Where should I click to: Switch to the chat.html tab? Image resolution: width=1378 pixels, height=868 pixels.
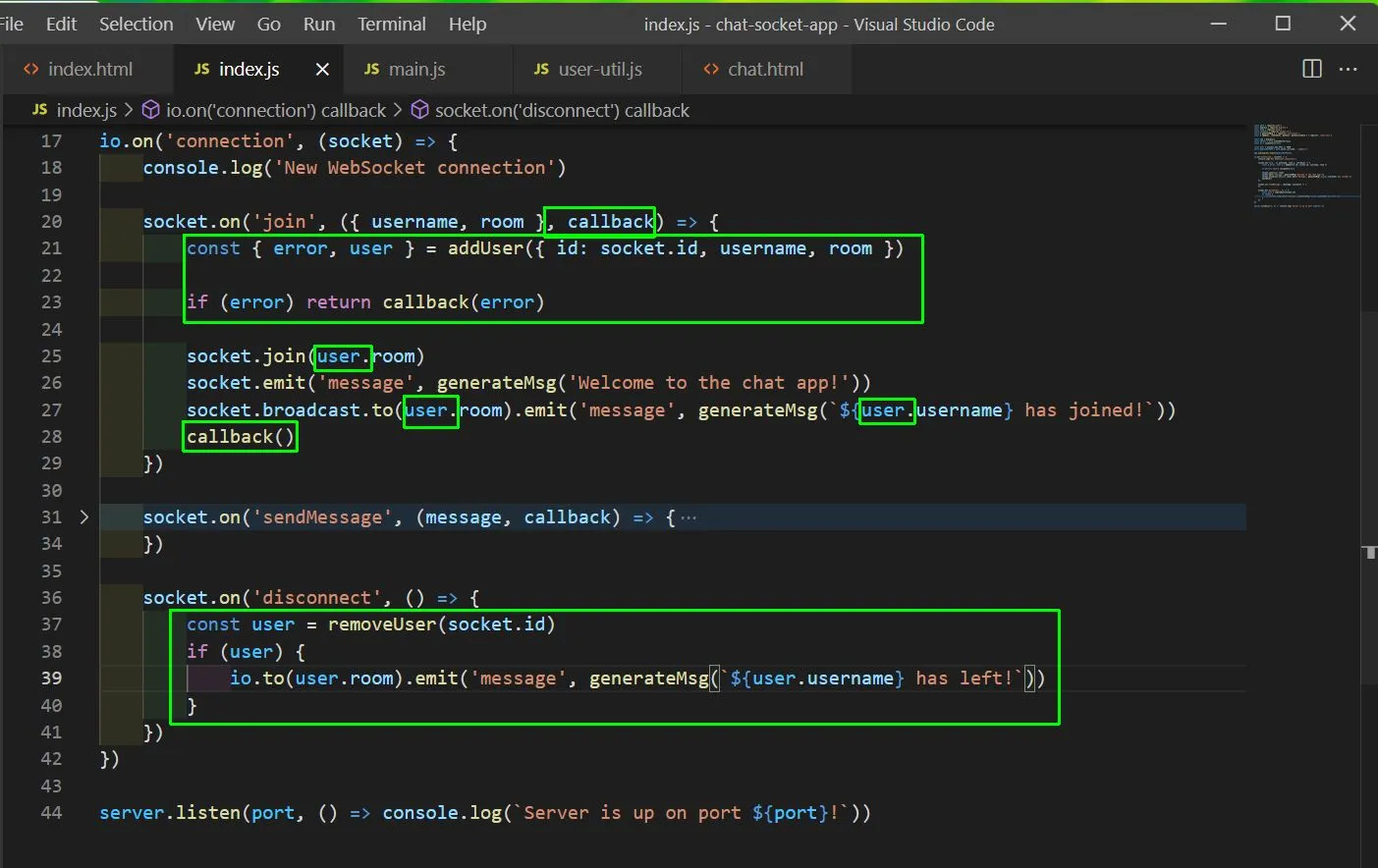coord(765,69)
